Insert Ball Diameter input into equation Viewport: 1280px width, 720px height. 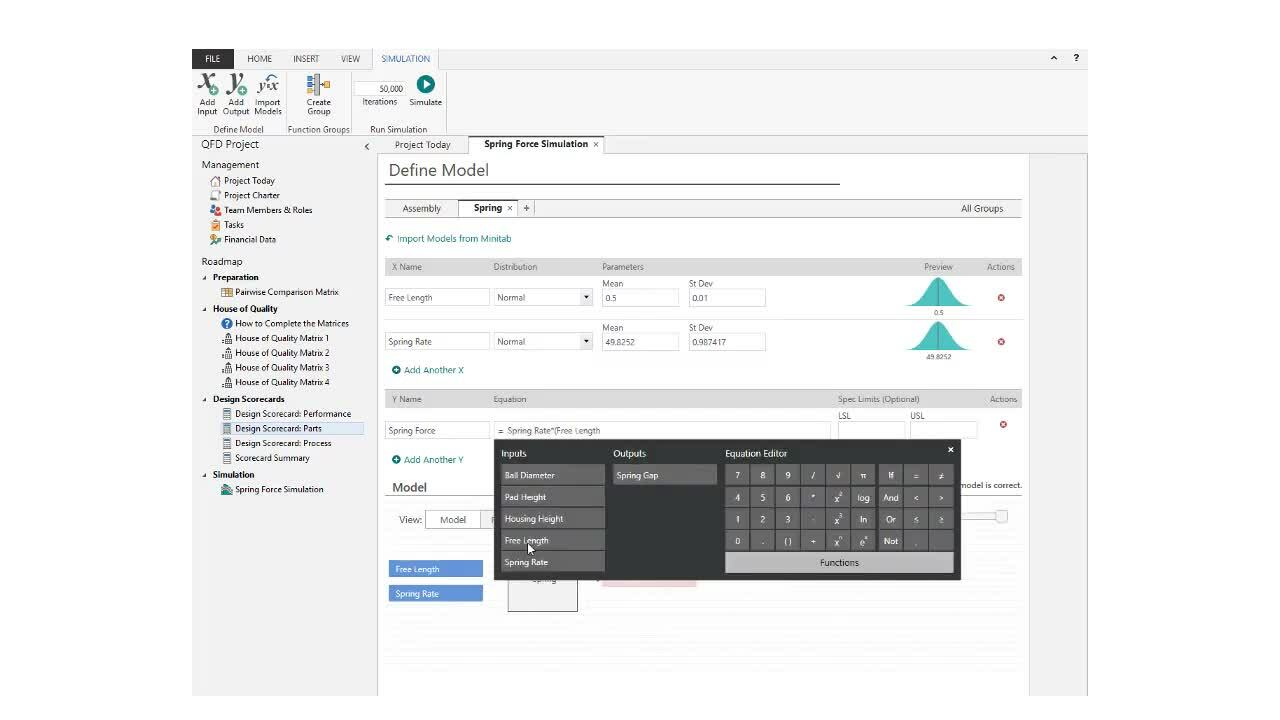pos(553,475)
